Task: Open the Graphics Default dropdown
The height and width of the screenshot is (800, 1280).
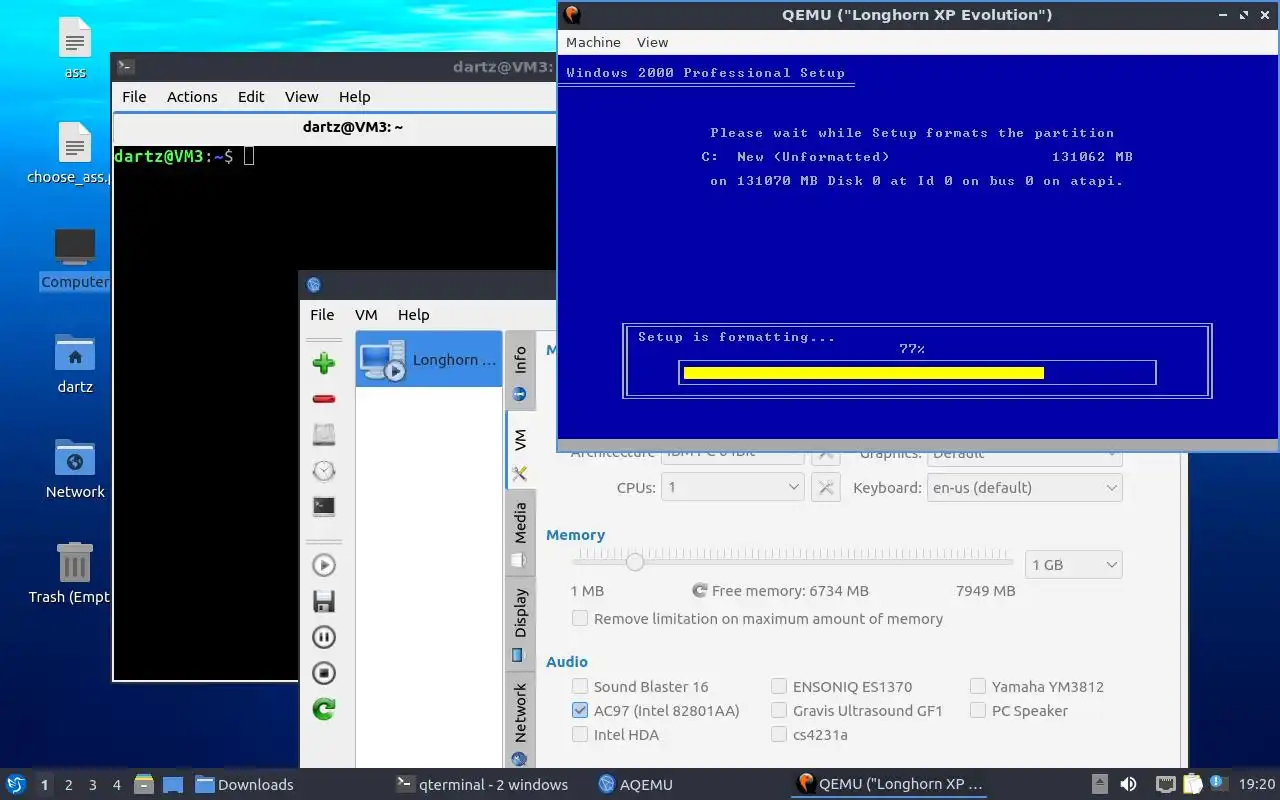Action: [x=1024, y=458]
